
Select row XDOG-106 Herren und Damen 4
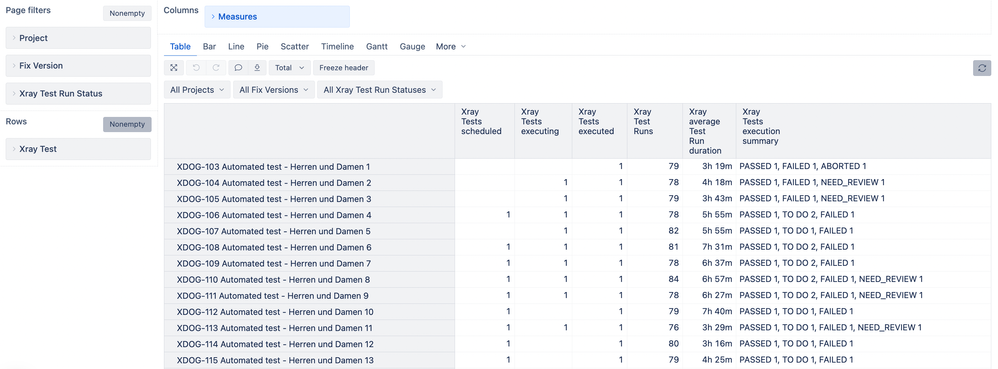pos(309,215)
